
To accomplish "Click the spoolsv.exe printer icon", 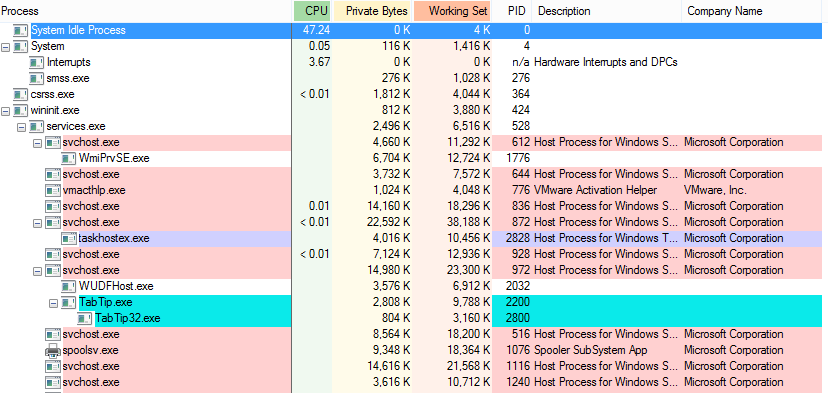I will click(52, 350).
